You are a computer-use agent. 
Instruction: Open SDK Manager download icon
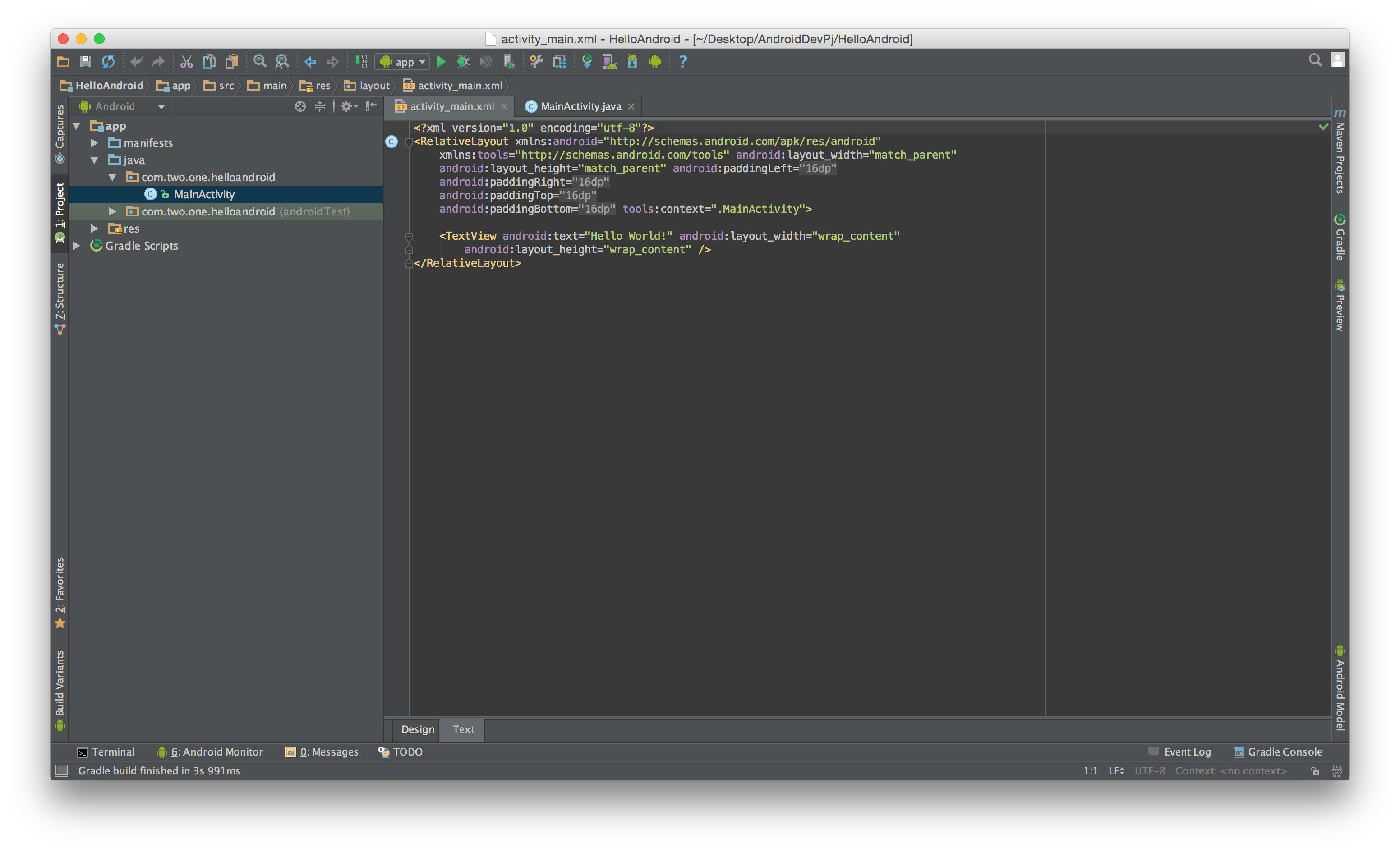[x=632, y=61]
